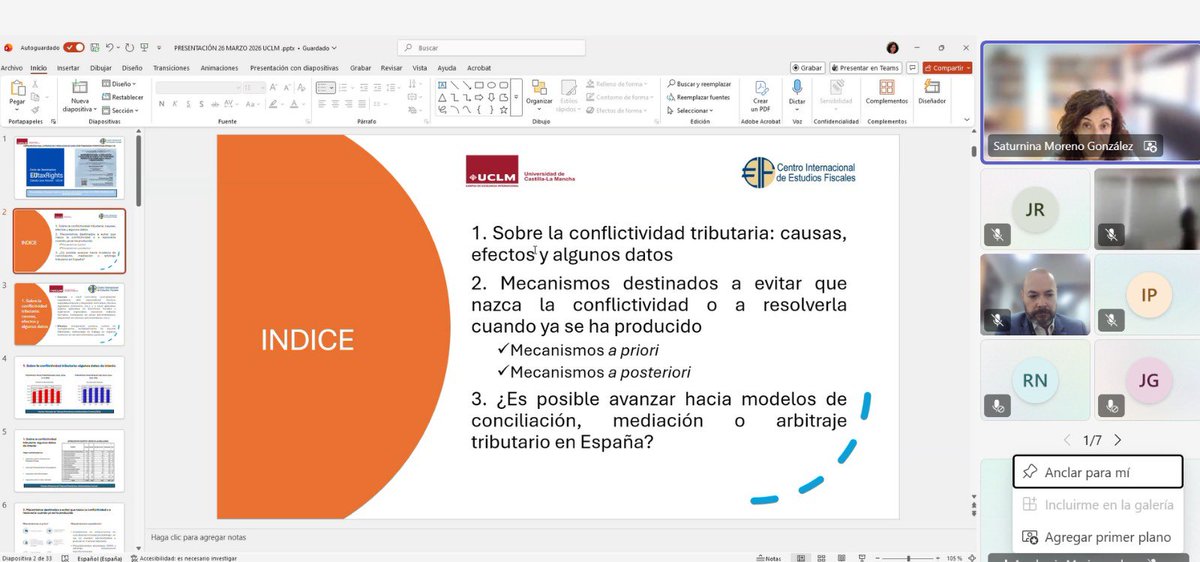Viewport: 1200px width, 562px height.
Task: Click the Save icon in quick access toolbar
Action: [x=95, y=47]
